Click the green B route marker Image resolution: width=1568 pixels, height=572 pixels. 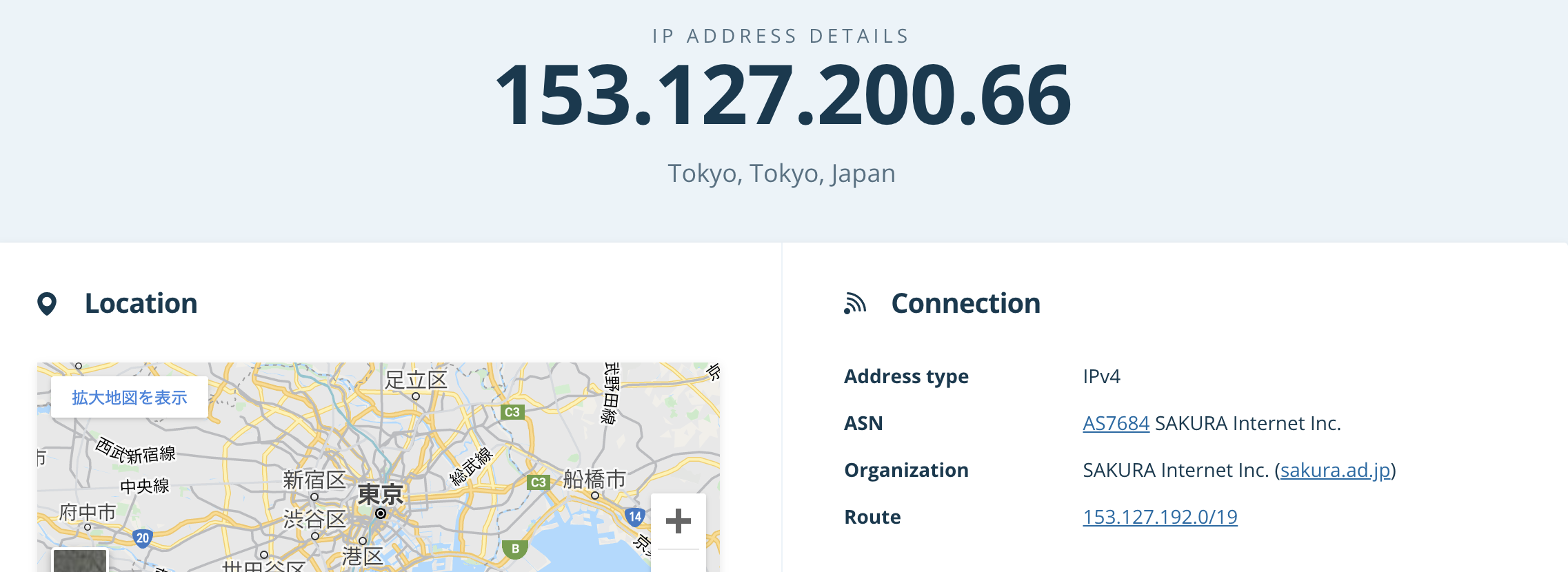coord(515,549)
